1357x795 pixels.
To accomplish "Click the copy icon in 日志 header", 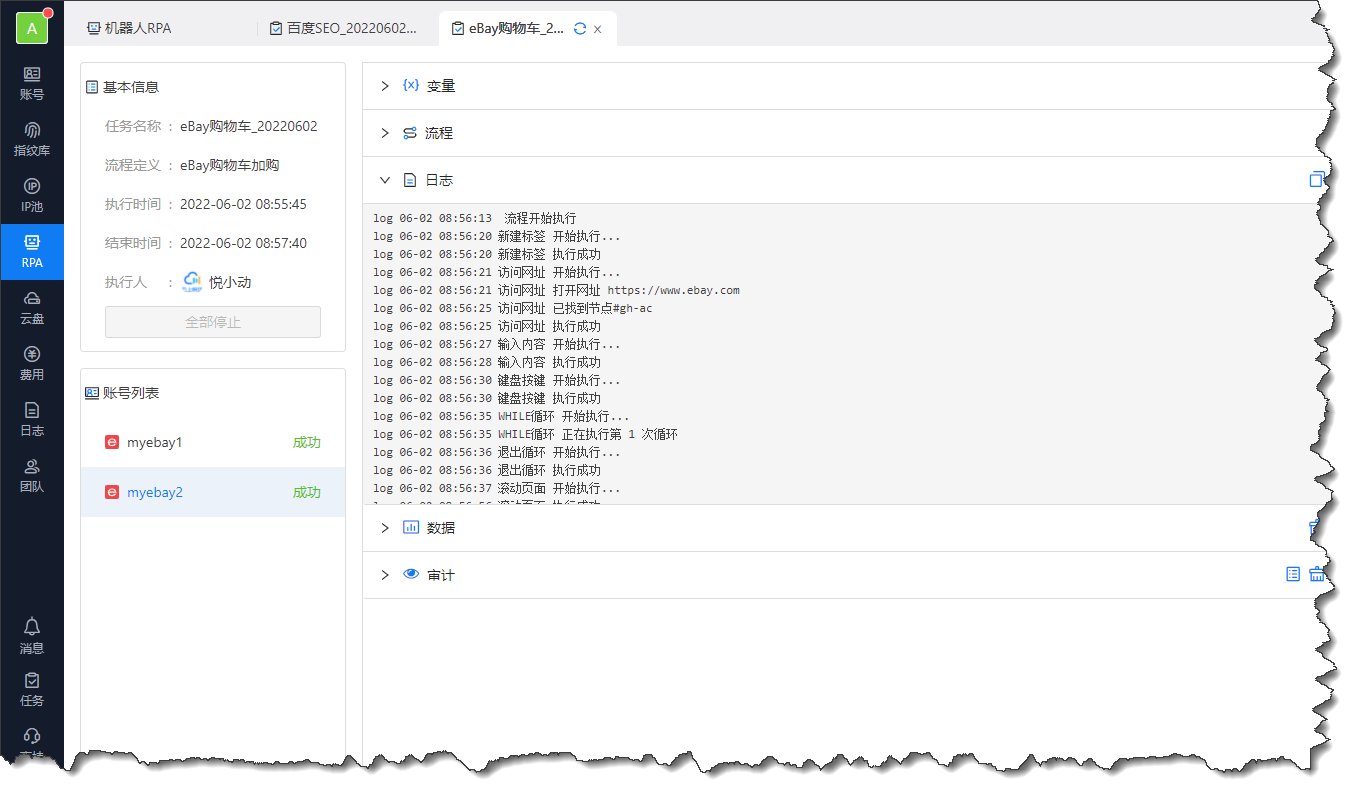I will point(1316,180).
